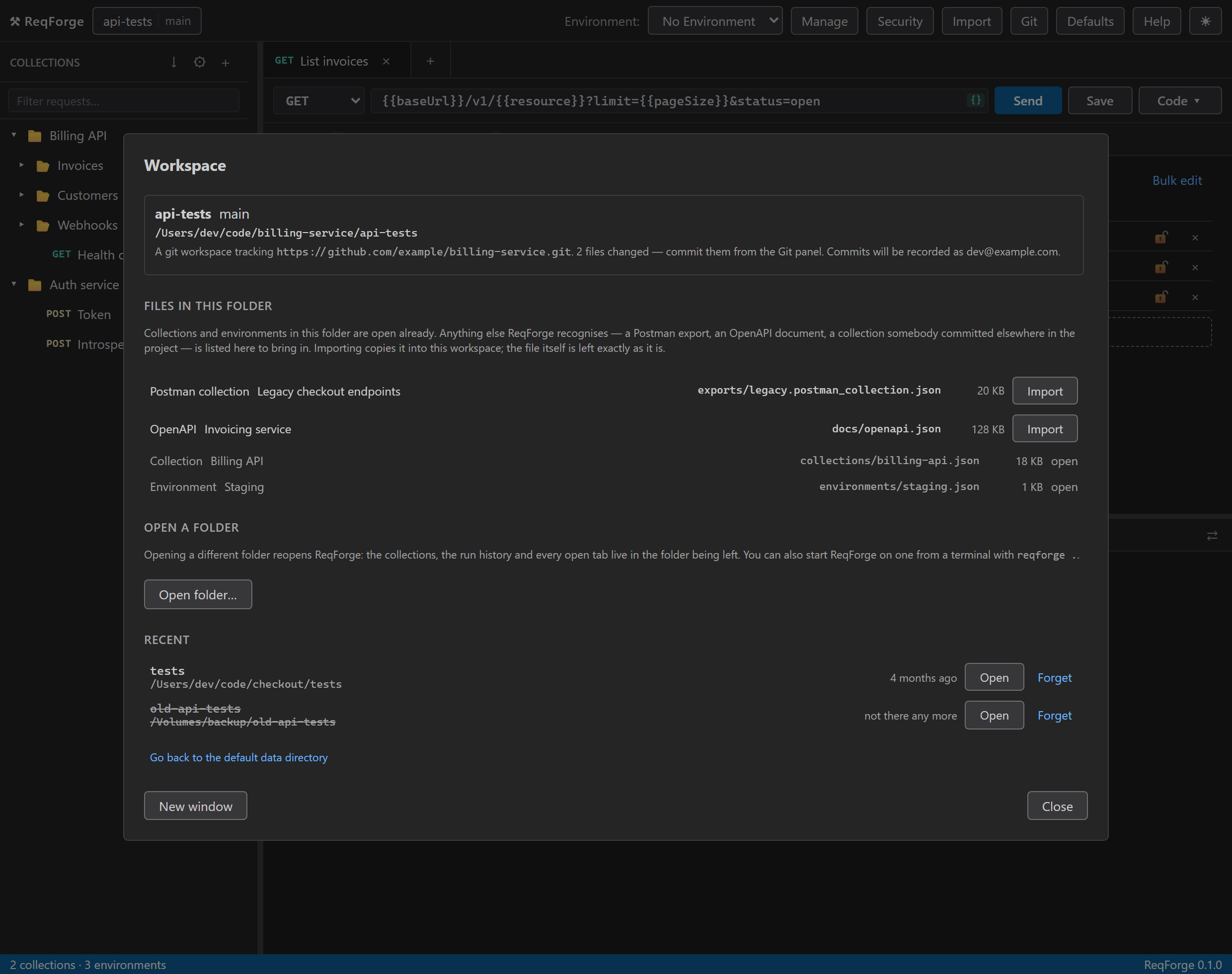
Task: Click the Billing API folder icon
Action: point(35,136)
